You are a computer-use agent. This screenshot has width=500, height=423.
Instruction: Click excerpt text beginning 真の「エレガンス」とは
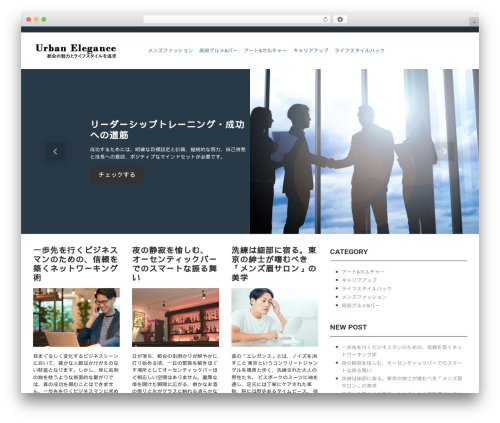(x=274, y=373)
